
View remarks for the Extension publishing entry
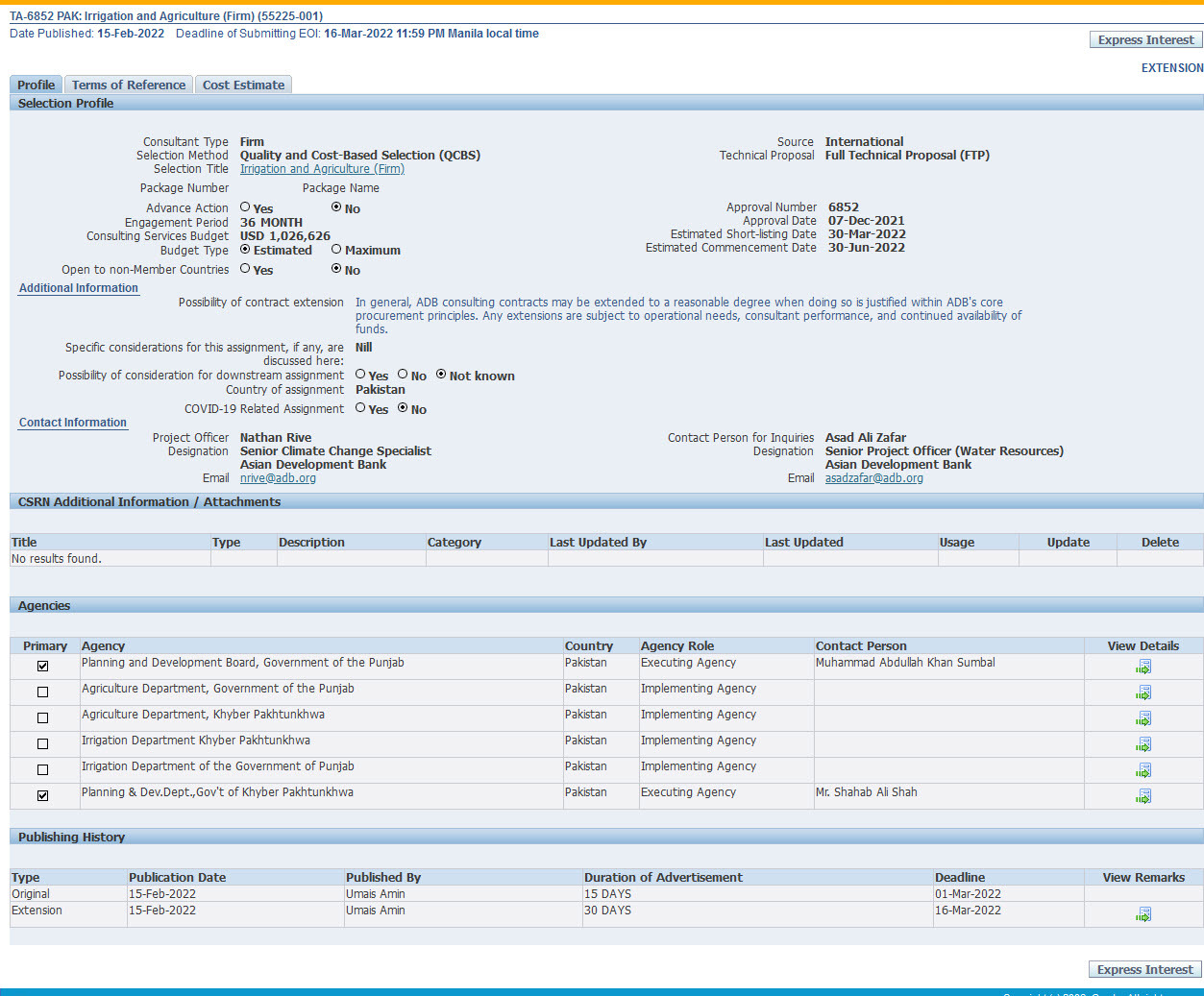pyautogui.click(x=1143, y=914)
